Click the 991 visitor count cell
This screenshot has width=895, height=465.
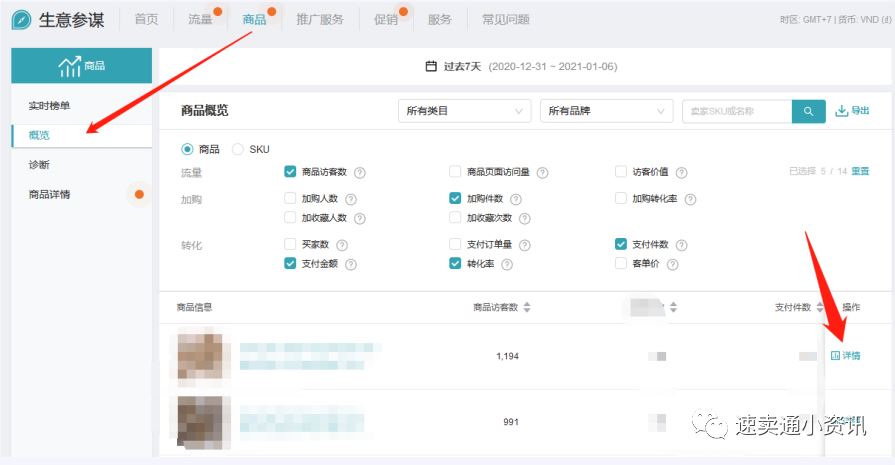pos(511,422)
